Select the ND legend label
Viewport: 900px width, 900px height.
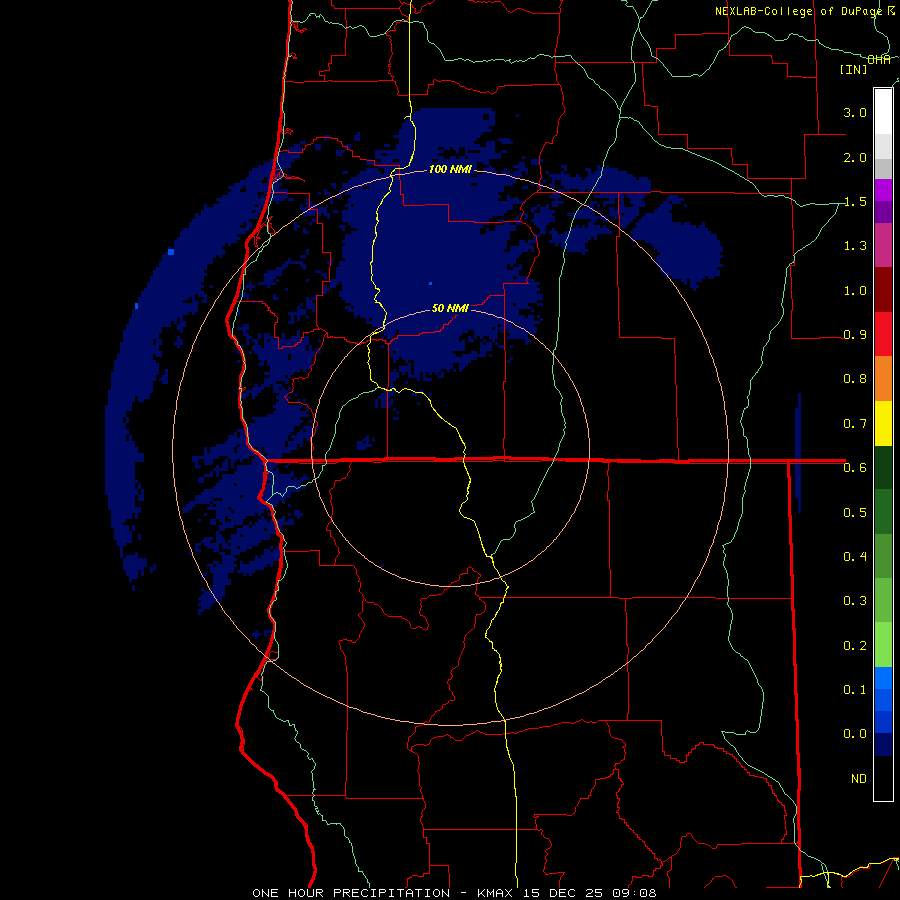point(859,779)
